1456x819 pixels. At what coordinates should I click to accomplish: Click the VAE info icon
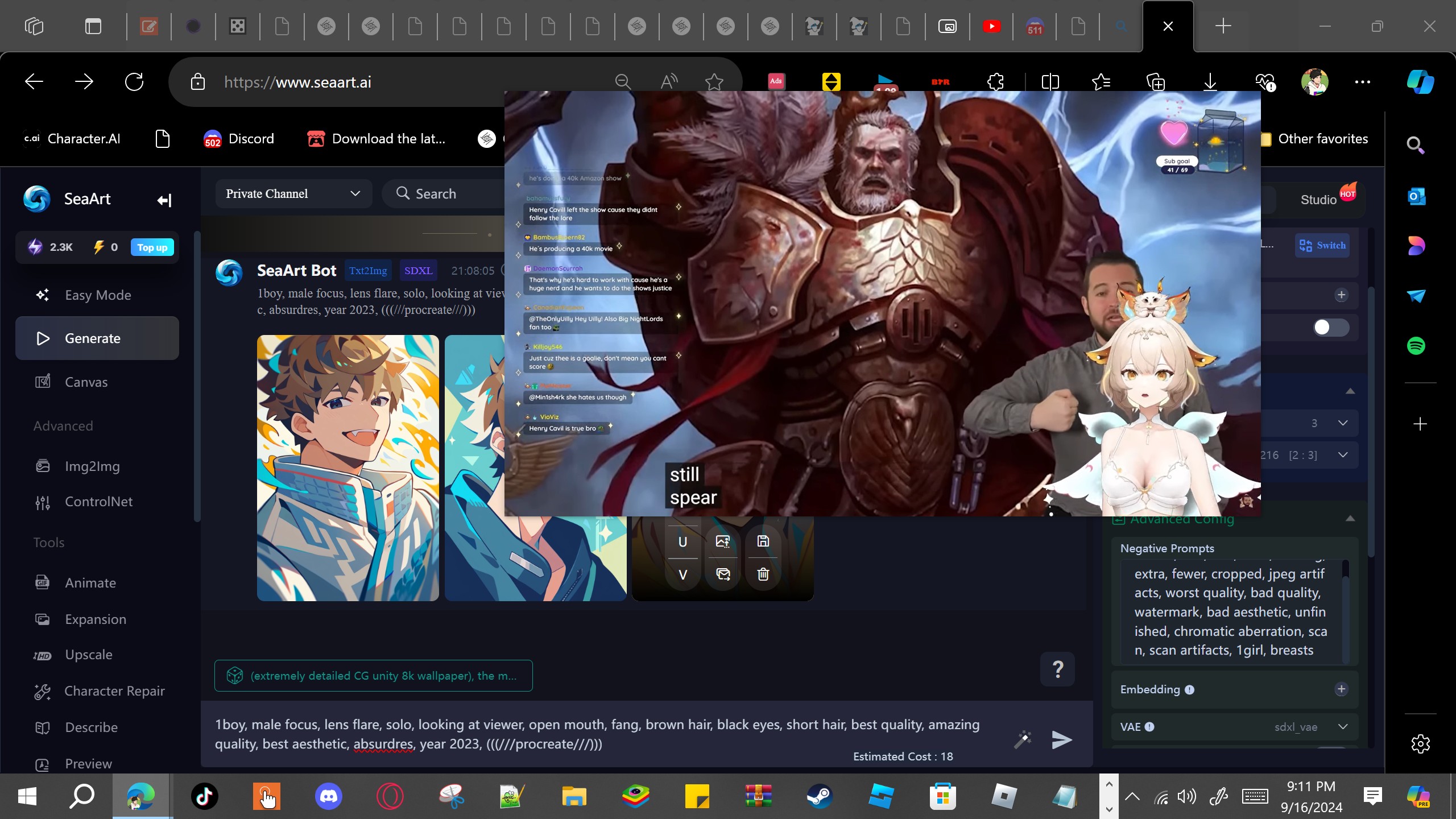[x=1149, y=727]
